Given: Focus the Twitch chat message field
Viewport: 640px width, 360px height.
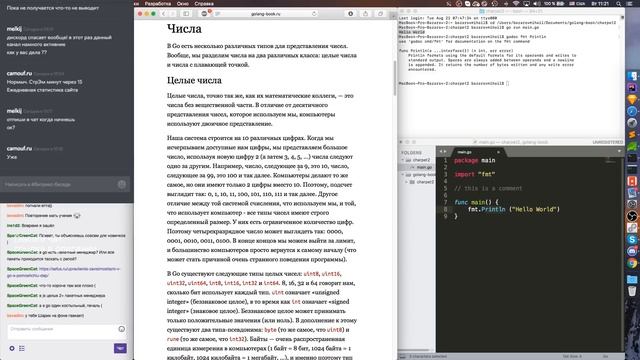Looking at the screenshot, I should click(x=62, y=329).
